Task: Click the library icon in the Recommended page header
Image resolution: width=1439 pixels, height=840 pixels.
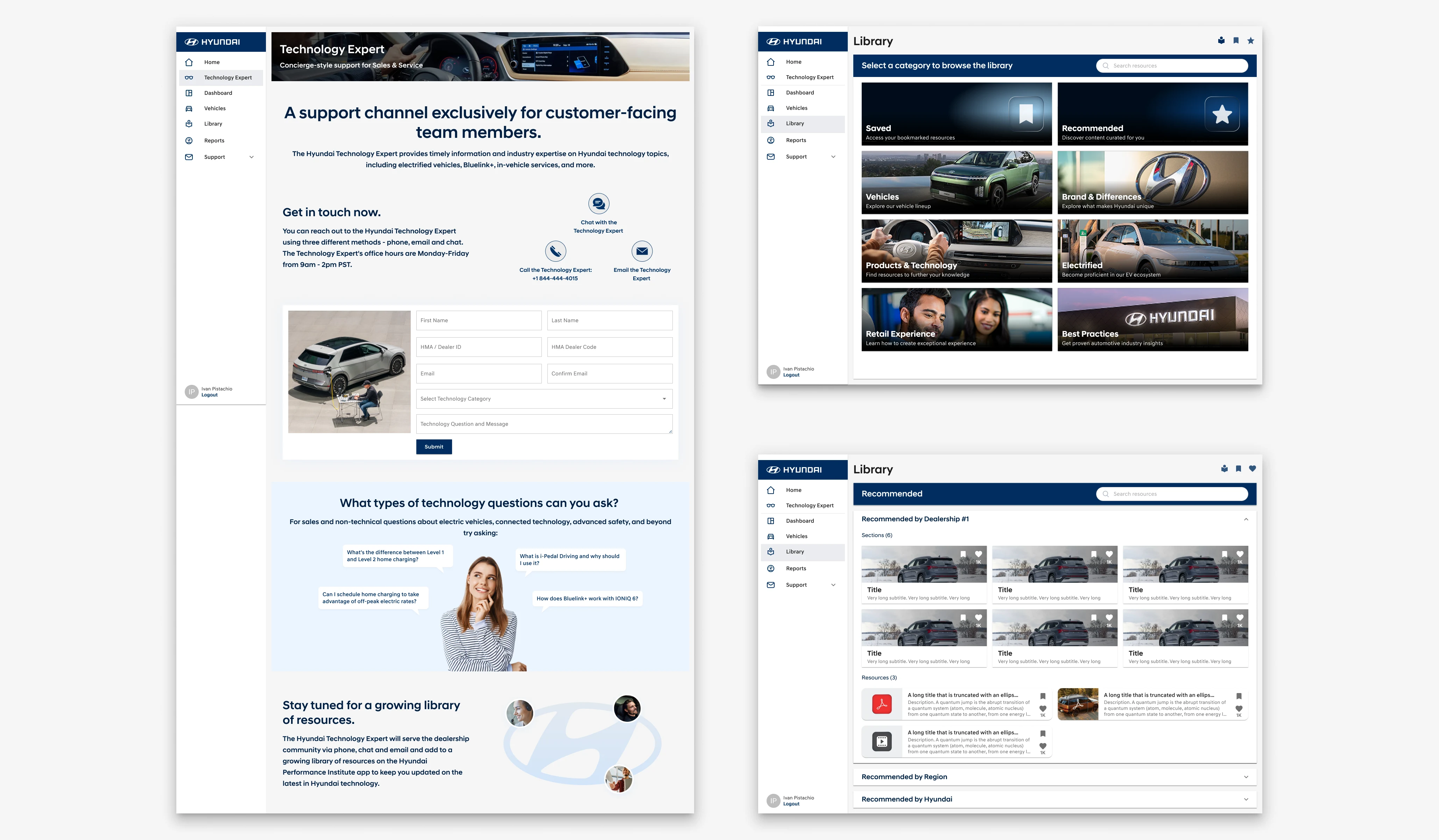Action: point(1224,469)
